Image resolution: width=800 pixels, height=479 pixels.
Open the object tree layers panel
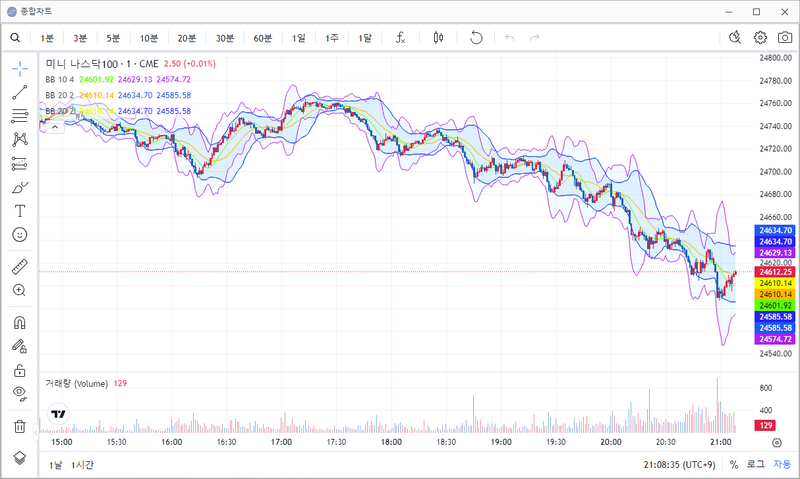pos(19,457)
